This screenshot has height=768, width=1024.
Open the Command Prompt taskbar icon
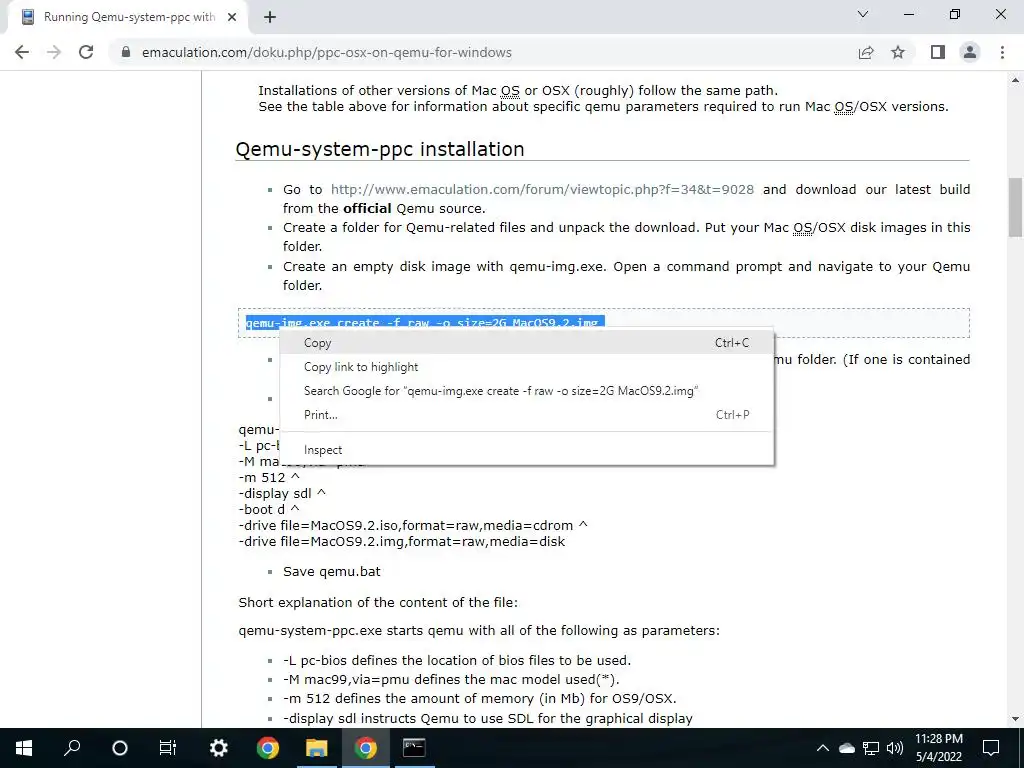point(414,748)
